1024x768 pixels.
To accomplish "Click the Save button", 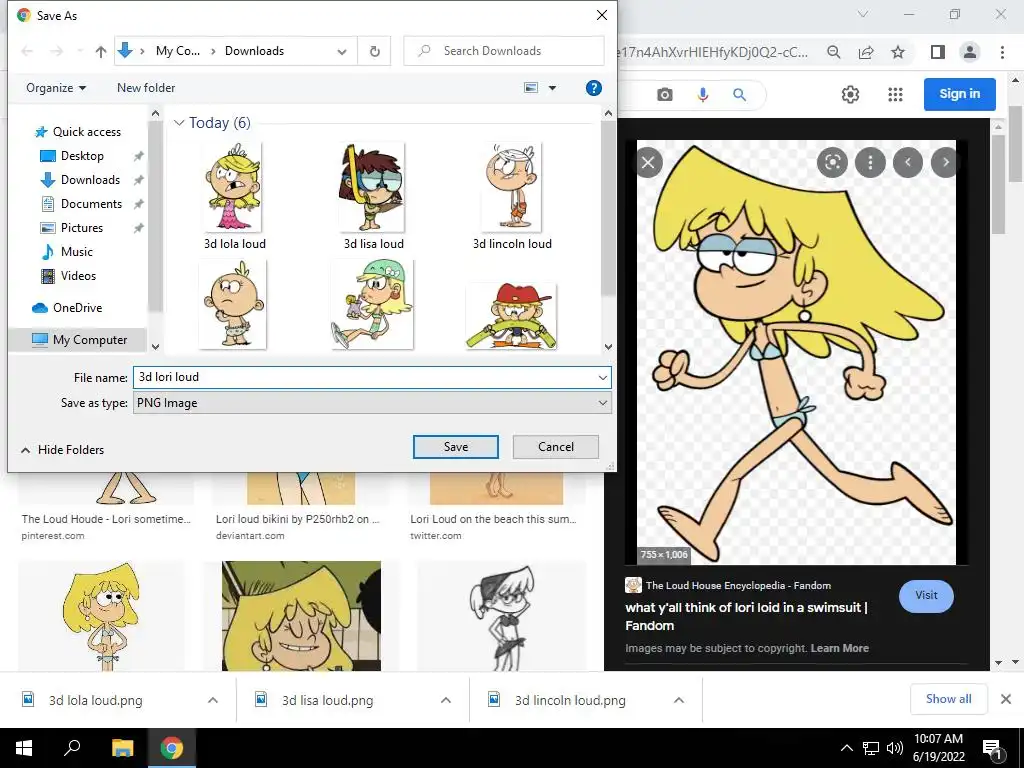I will (x=456, y=447).
